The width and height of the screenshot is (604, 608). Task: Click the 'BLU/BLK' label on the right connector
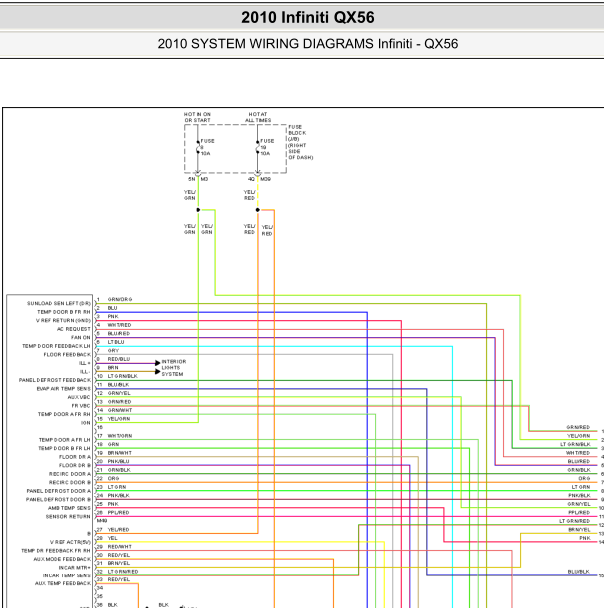(578, 572)
